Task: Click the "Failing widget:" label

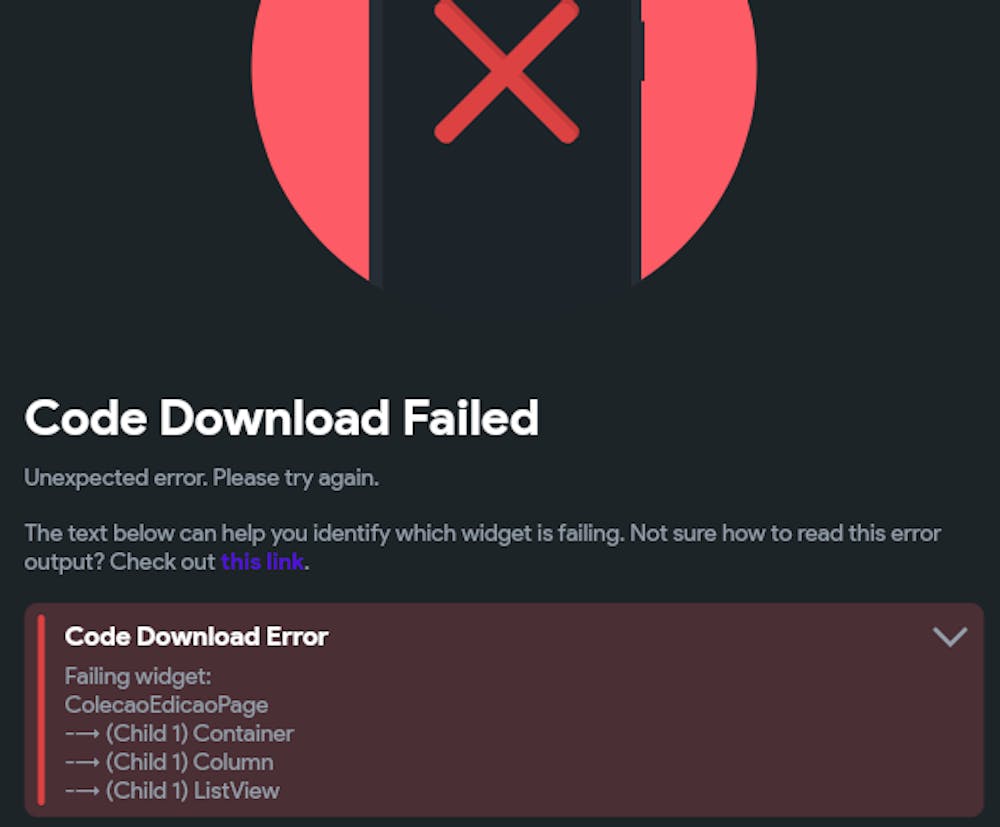Action: 138,677
